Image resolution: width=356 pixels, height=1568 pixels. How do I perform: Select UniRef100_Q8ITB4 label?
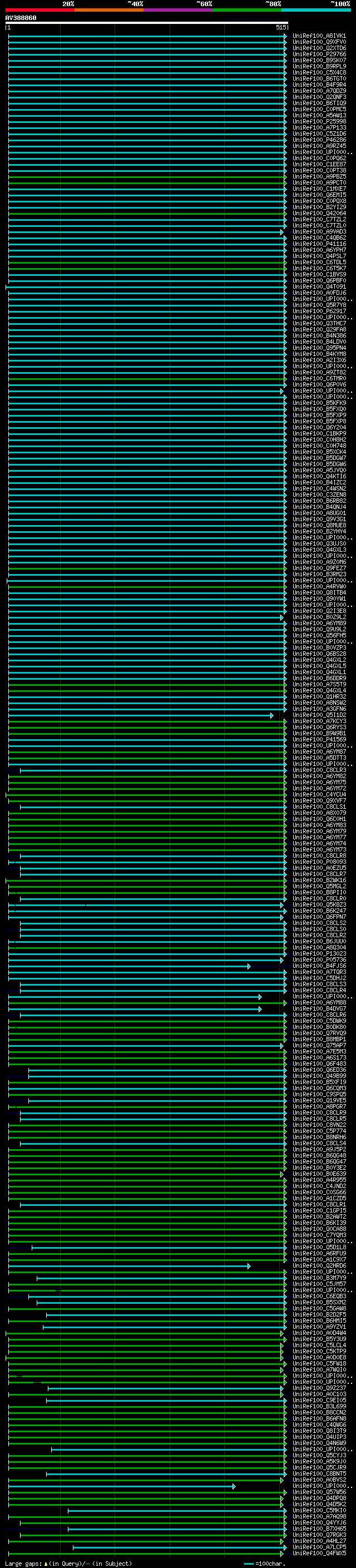pyautogui.click(x=319, y=592)
